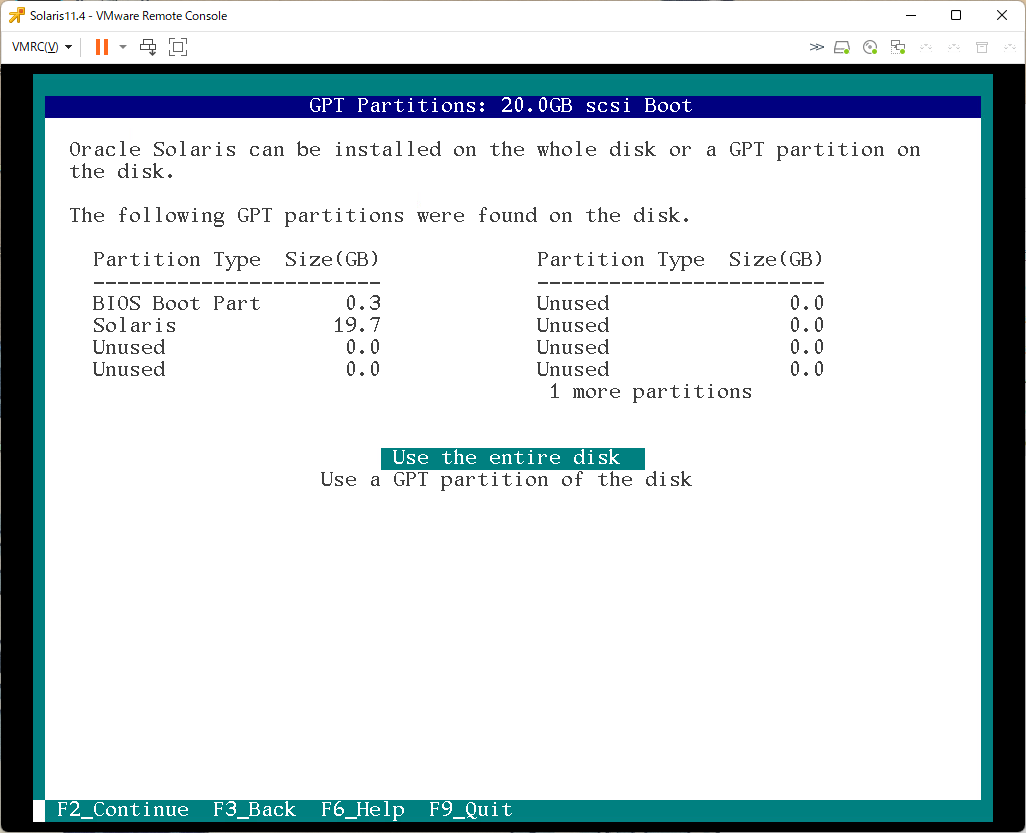Close the VMware Remote Console window
The image size is (1026, 833).
1002,15
